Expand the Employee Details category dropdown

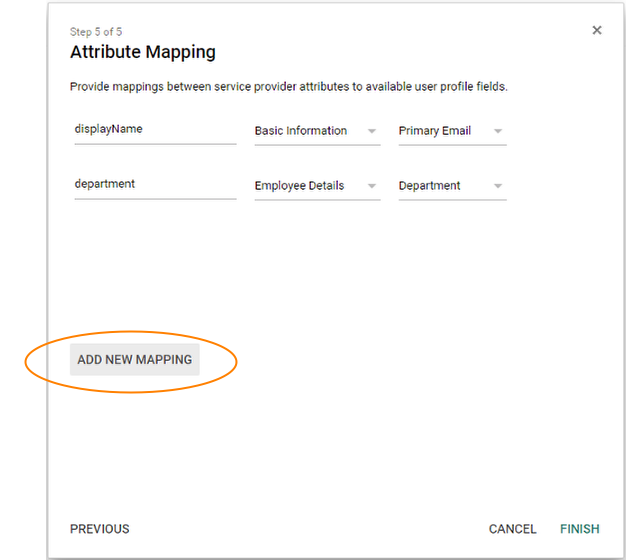(x=300, y=186)
